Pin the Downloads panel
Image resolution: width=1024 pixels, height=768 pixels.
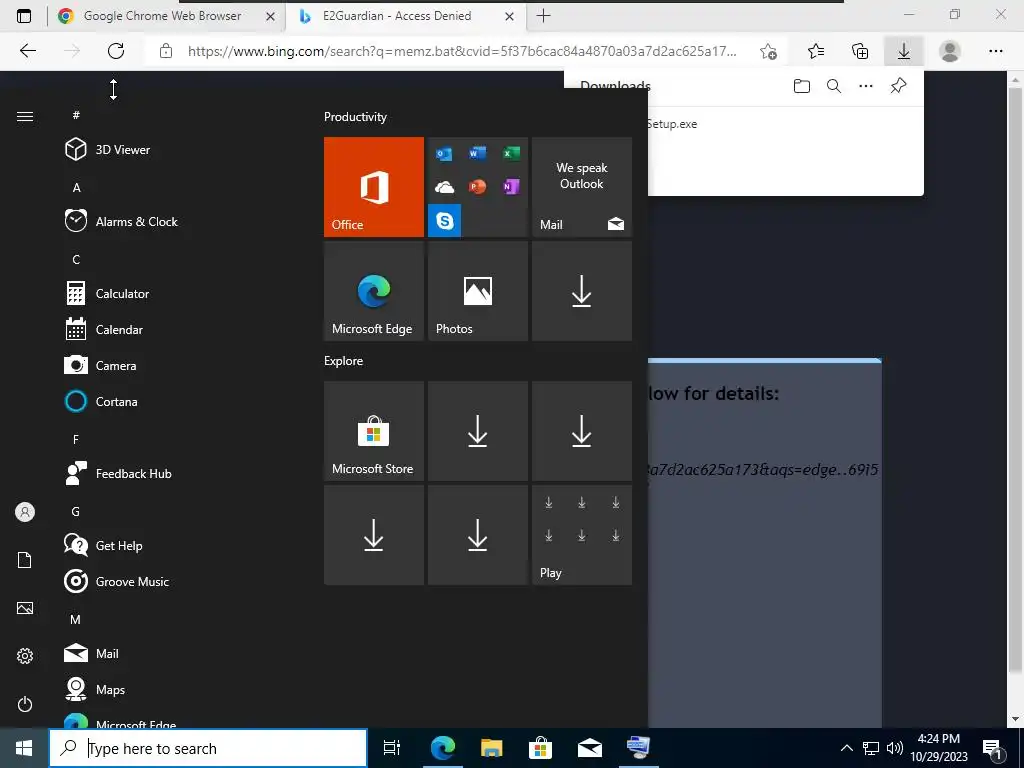click(x=899, y=86)
